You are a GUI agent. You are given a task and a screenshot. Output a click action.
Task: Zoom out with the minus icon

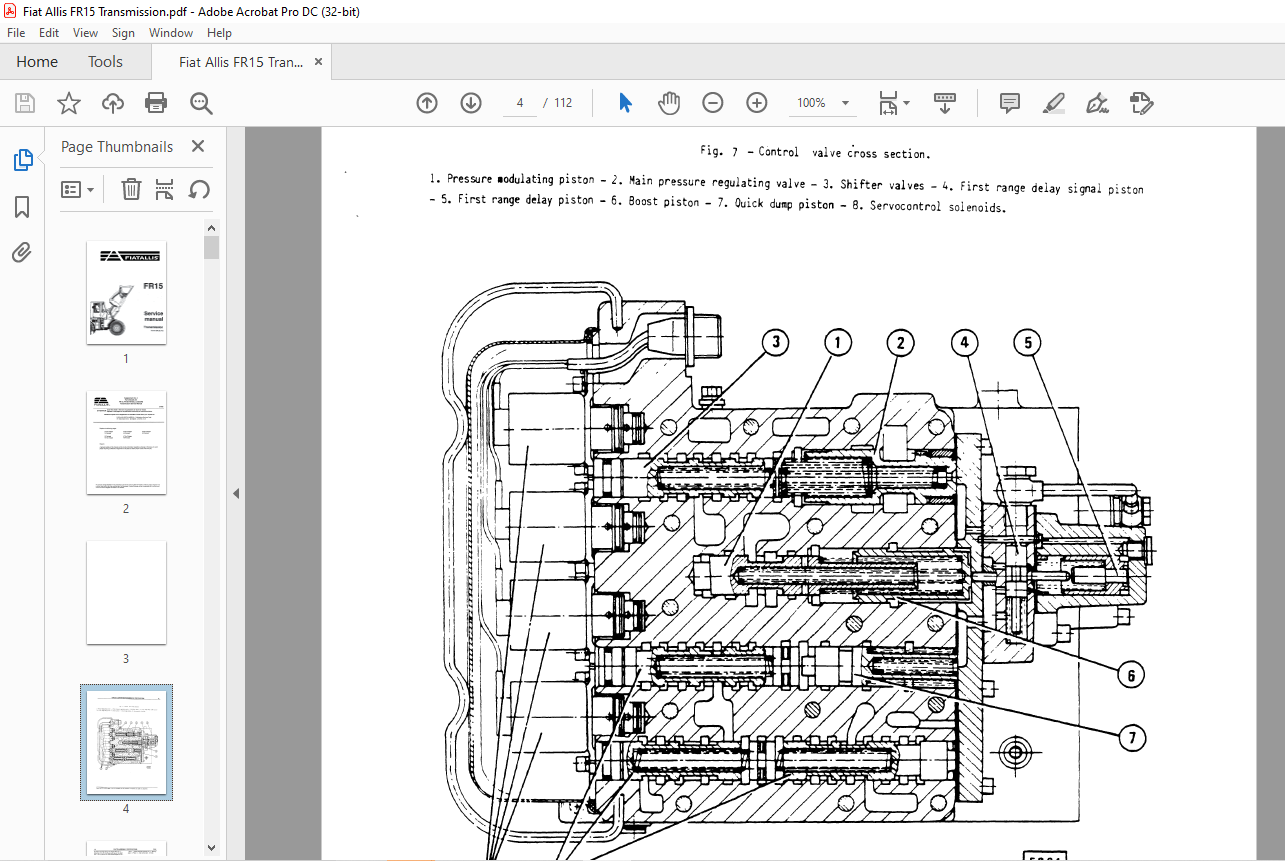[712, 103]
